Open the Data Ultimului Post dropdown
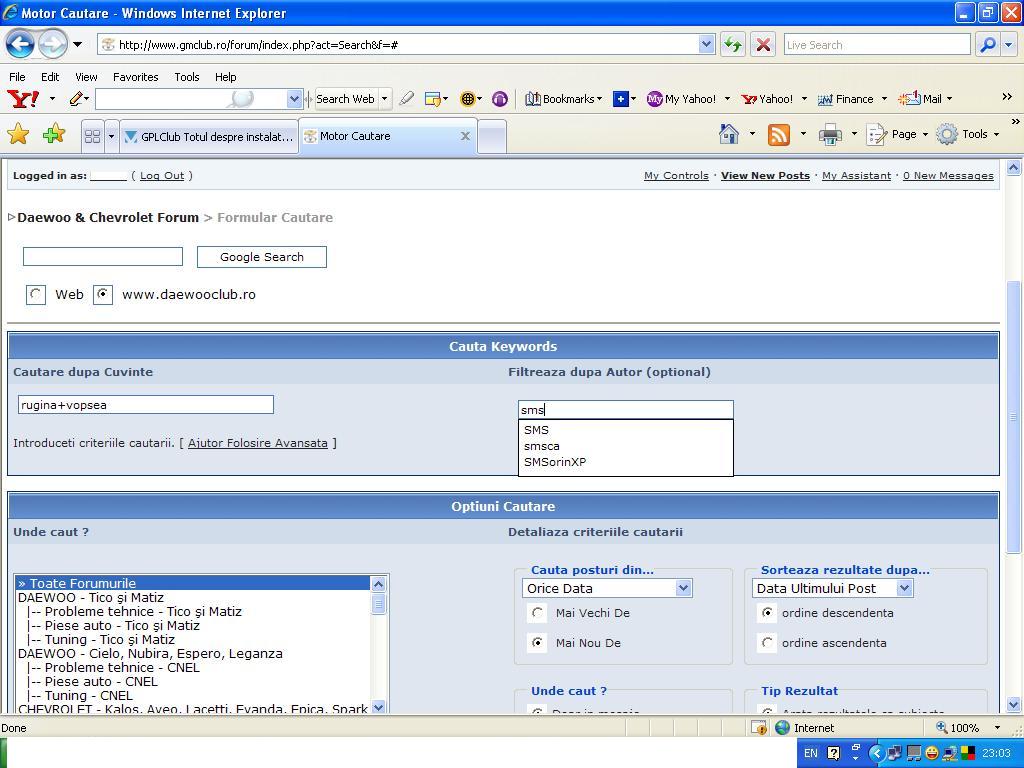Image resolution: width=1024 pixels, height=768 pixels. click(x=904, y=588)
